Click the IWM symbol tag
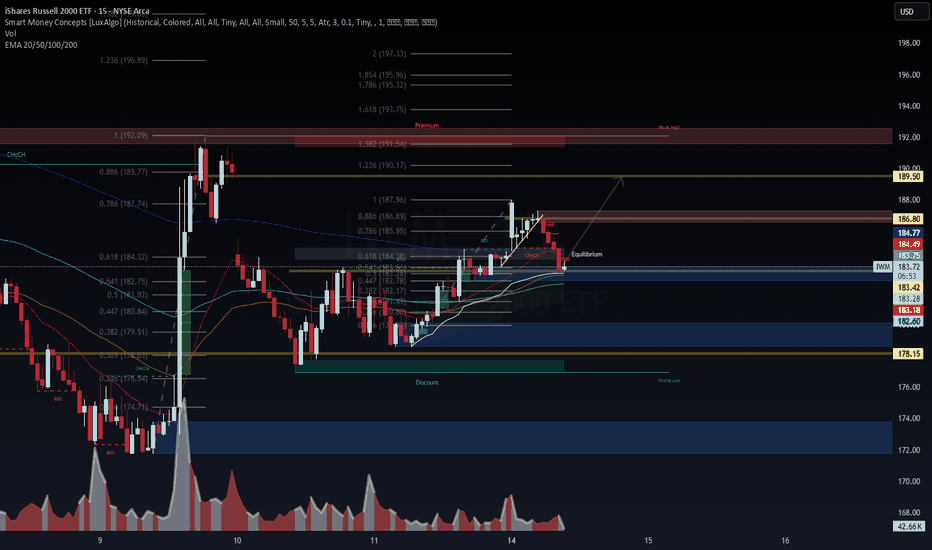The image size is (932, 550). point(883,267)
